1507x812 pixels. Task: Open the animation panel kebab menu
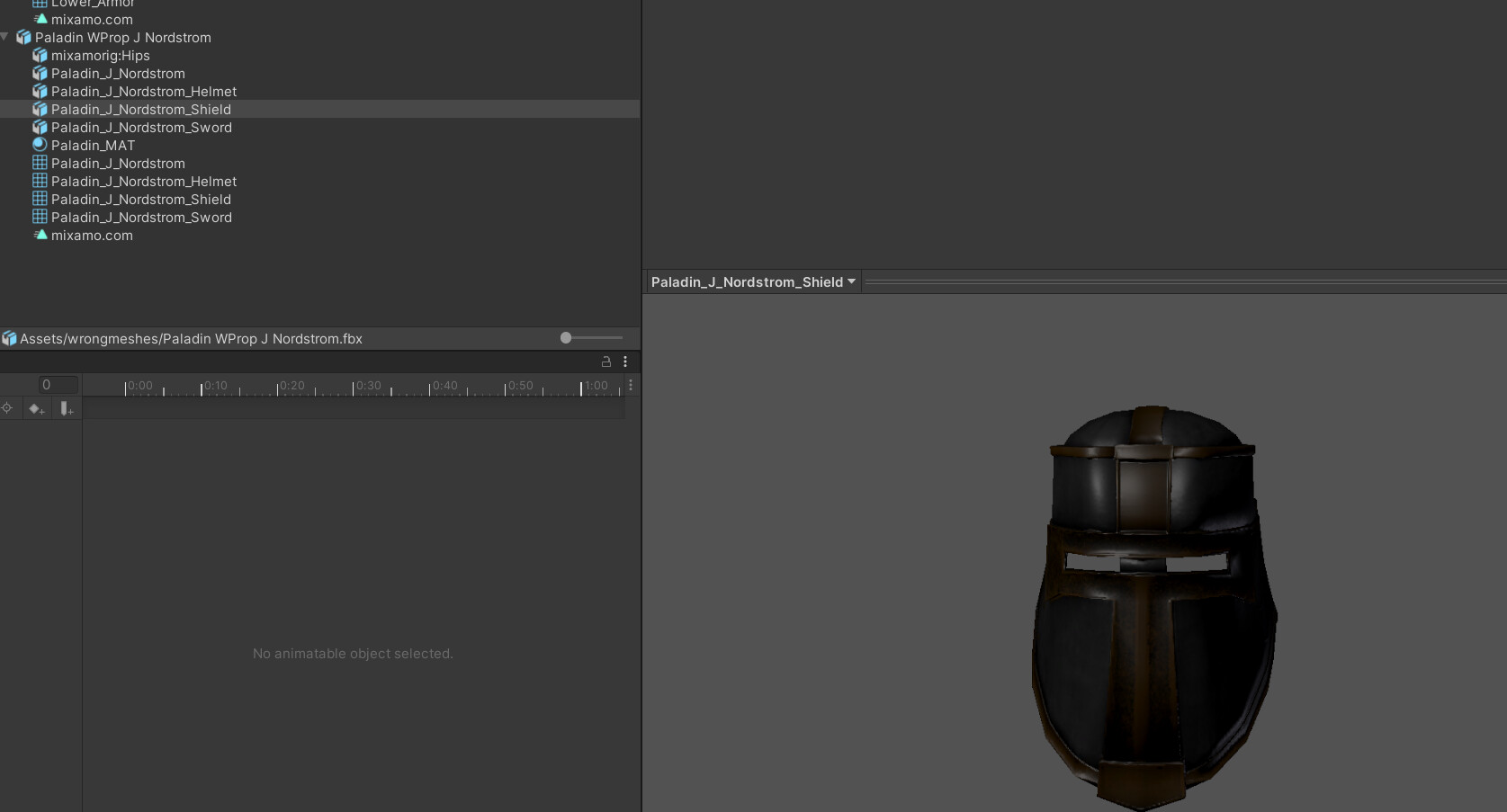[x=625, y=361]
